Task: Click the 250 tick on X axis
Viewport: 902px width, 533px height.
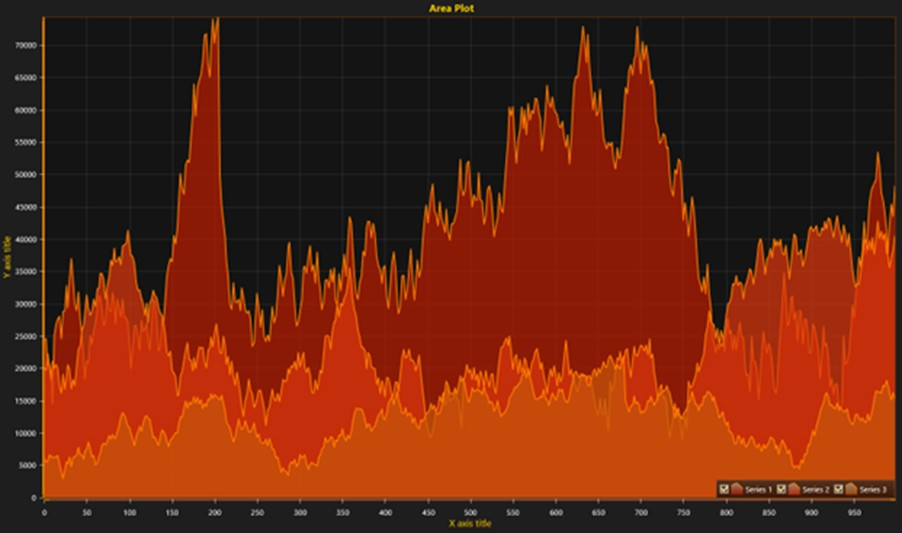Action: tap(258, 512)
